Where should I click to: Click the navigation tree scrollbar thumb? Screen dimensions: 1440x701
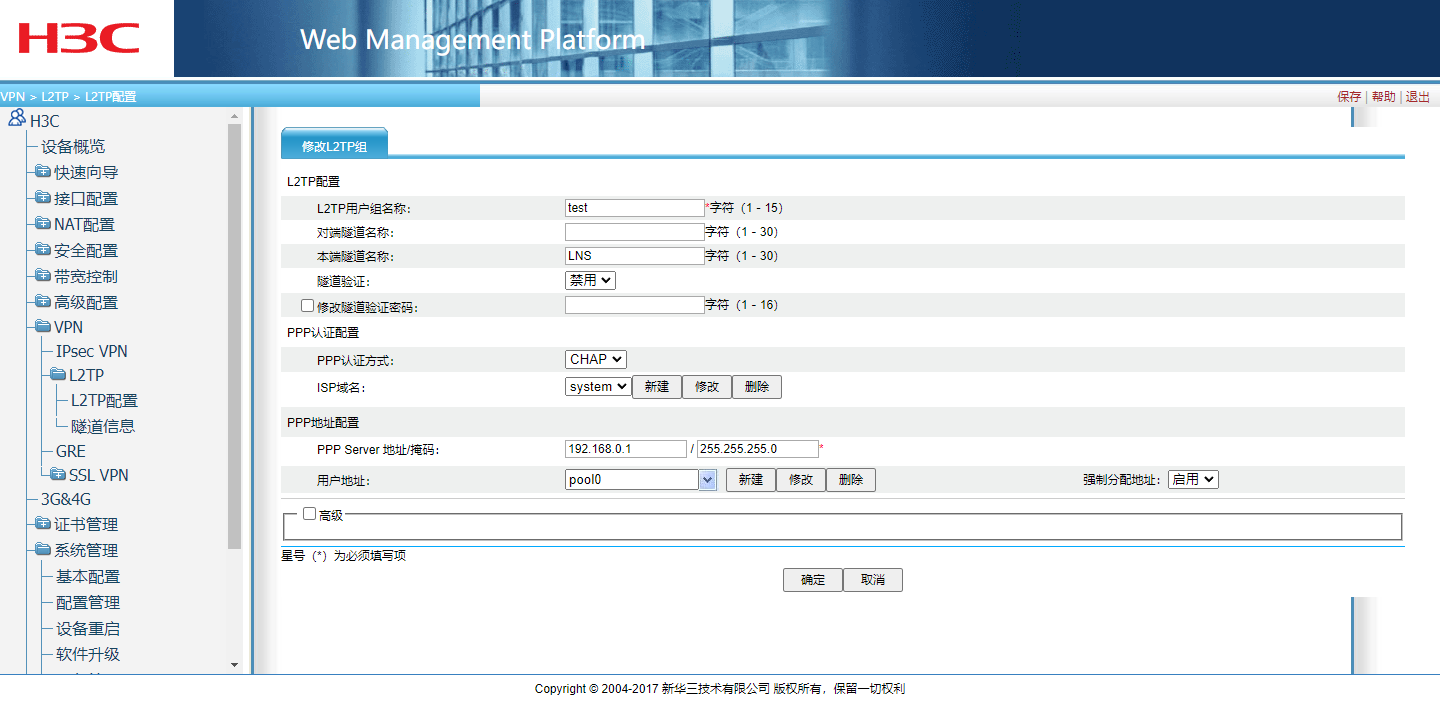(x=235, y=336)
